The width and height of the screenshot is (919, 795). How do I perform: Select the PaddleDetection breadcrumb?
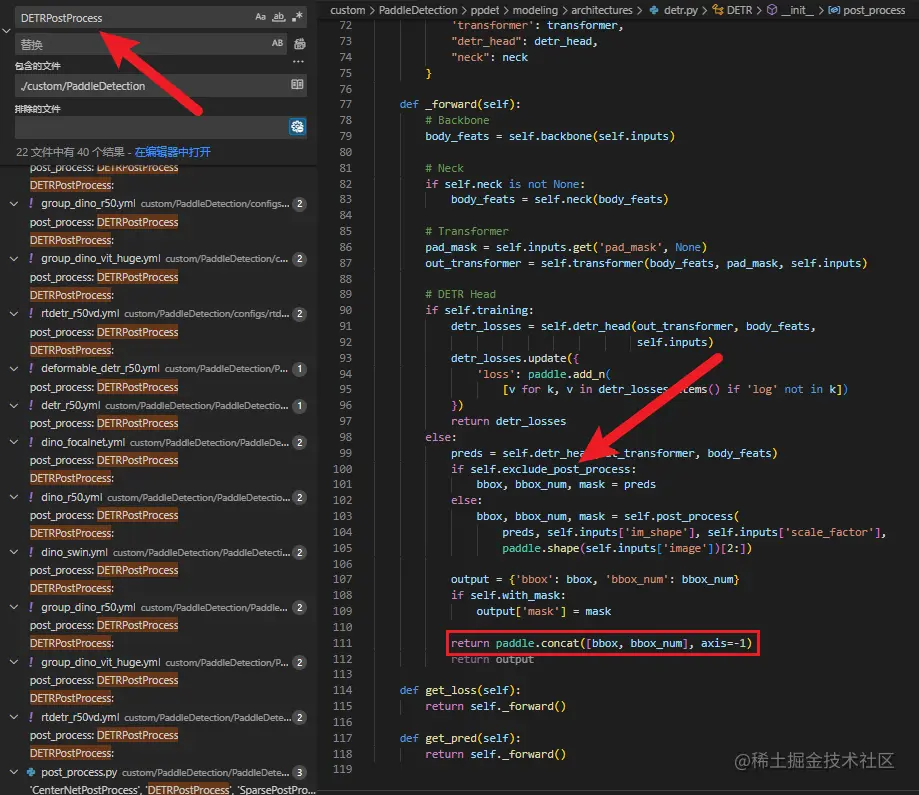(418, 10)
